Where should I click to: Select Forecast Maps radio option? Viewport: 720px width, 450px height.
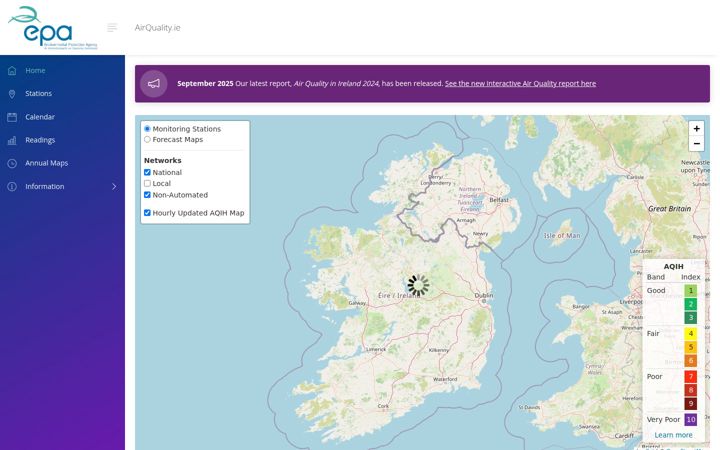(147, 140)
